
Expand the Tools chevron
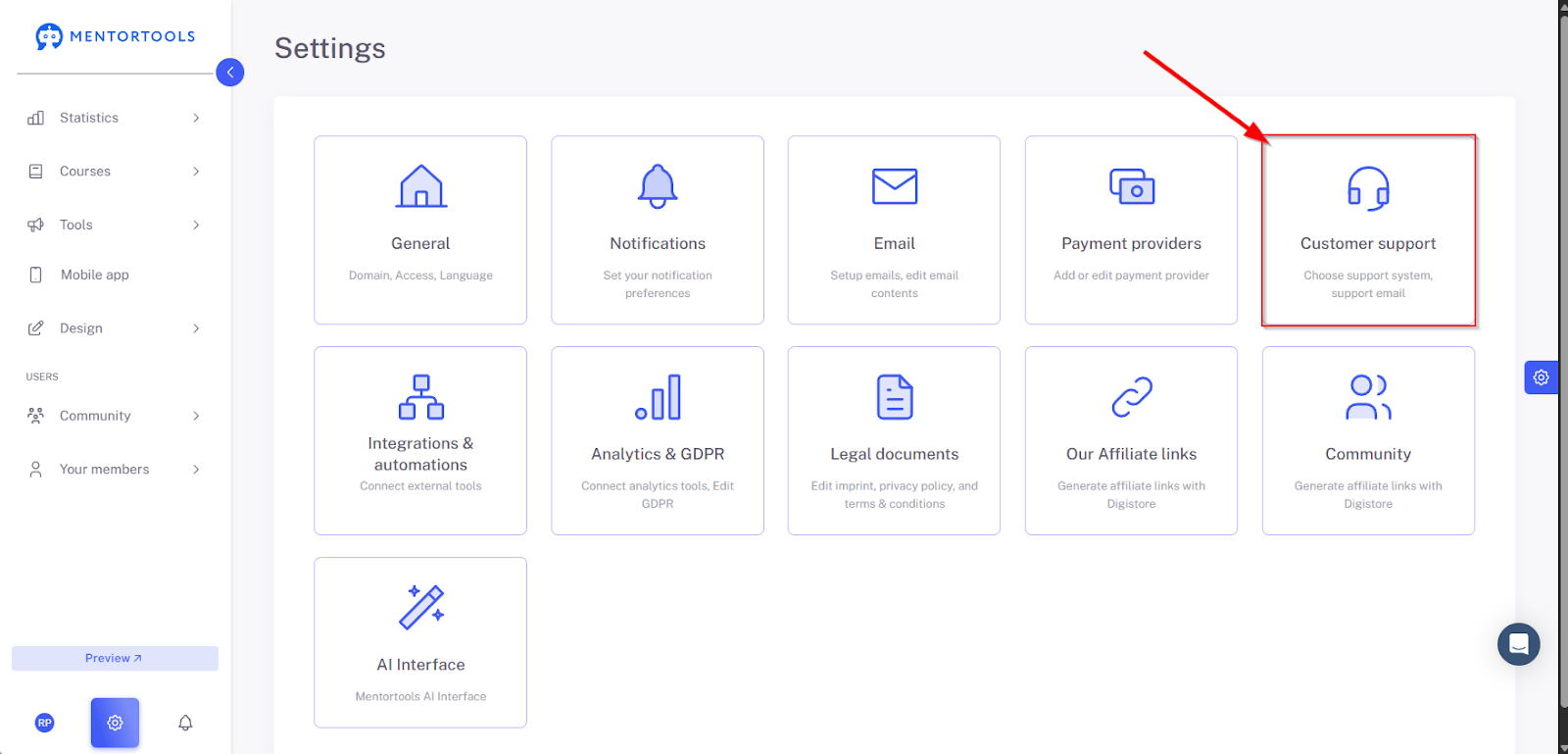[196, 225]
